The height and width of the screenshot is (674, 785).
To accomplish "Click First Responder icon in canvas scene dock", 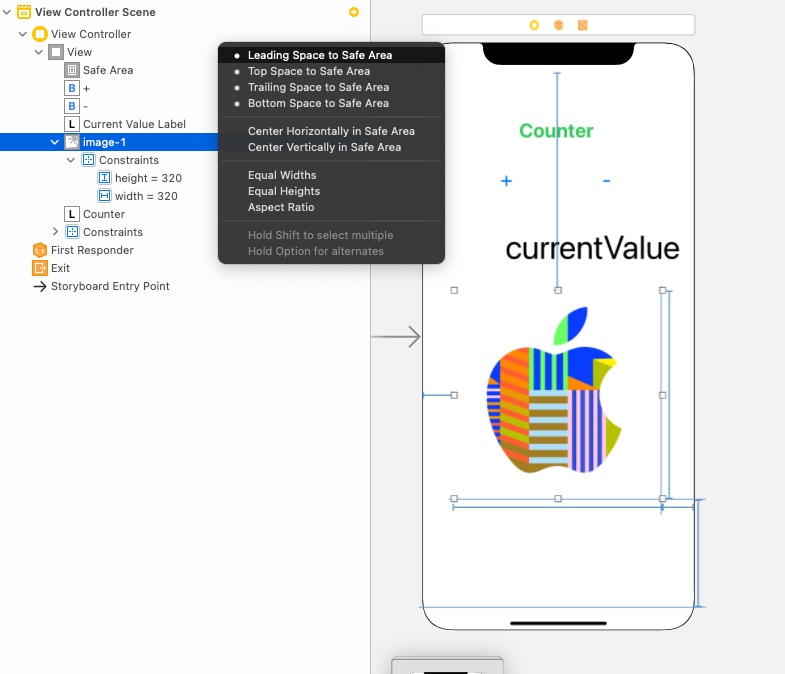I will (x=558, y=25).
